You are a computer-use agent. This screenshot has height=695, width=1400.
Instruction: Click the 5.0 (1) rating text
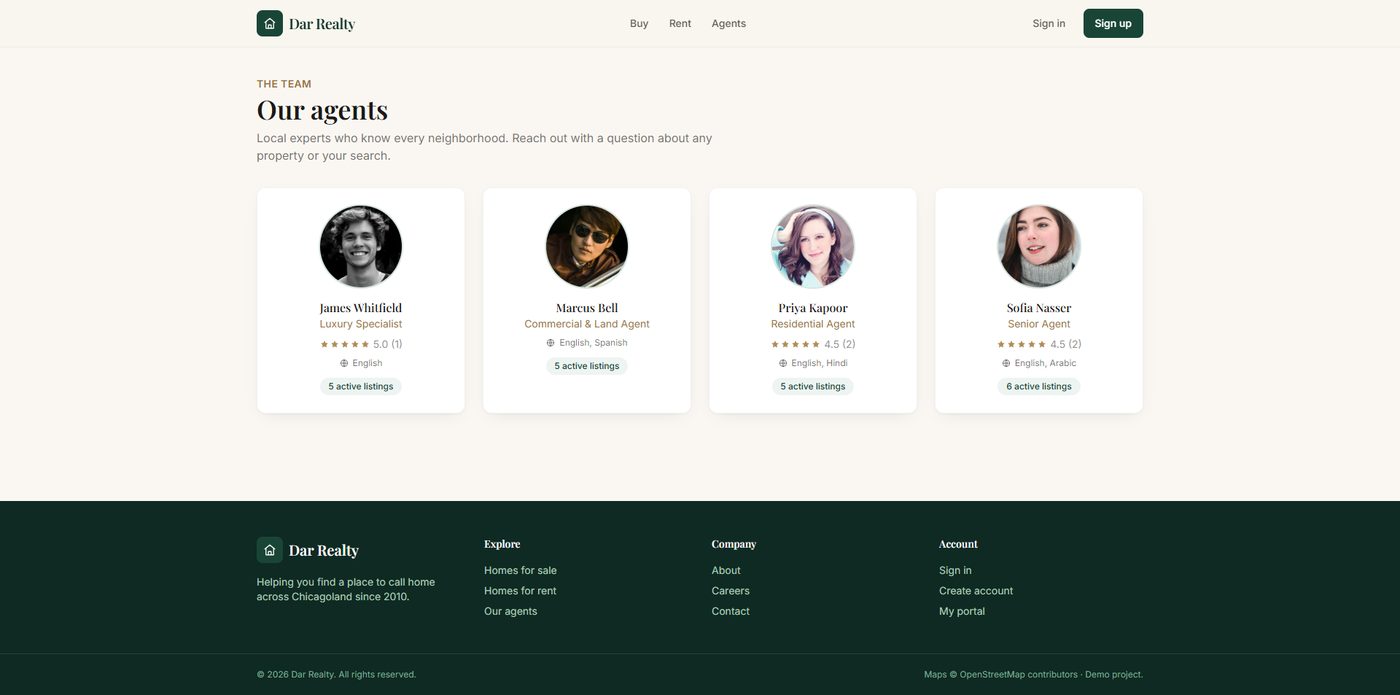click(x=388, y=344)
